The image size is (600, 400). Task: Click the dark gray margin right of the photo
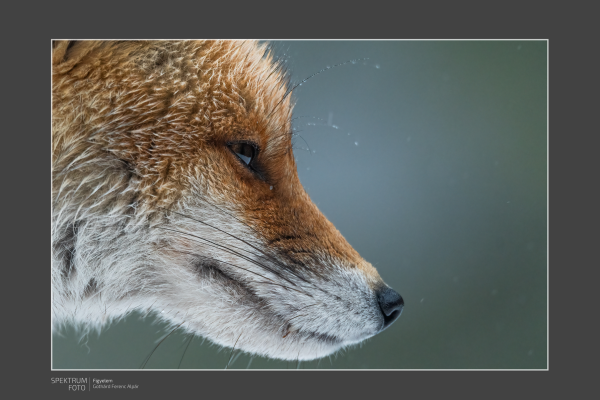coord(573,200)
